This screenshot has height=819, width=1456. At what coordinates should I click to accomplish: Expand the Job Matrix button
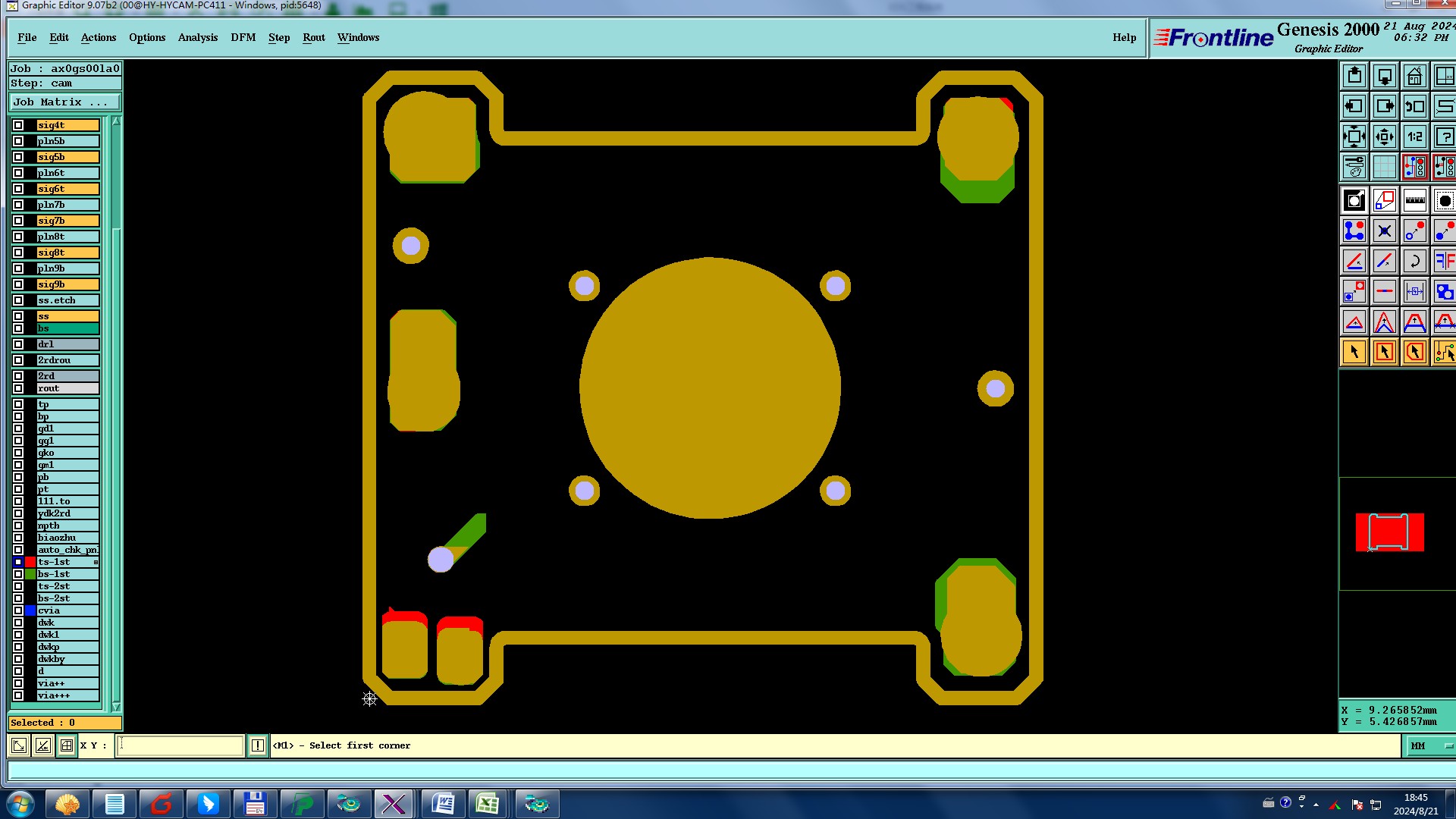[64, 102]
